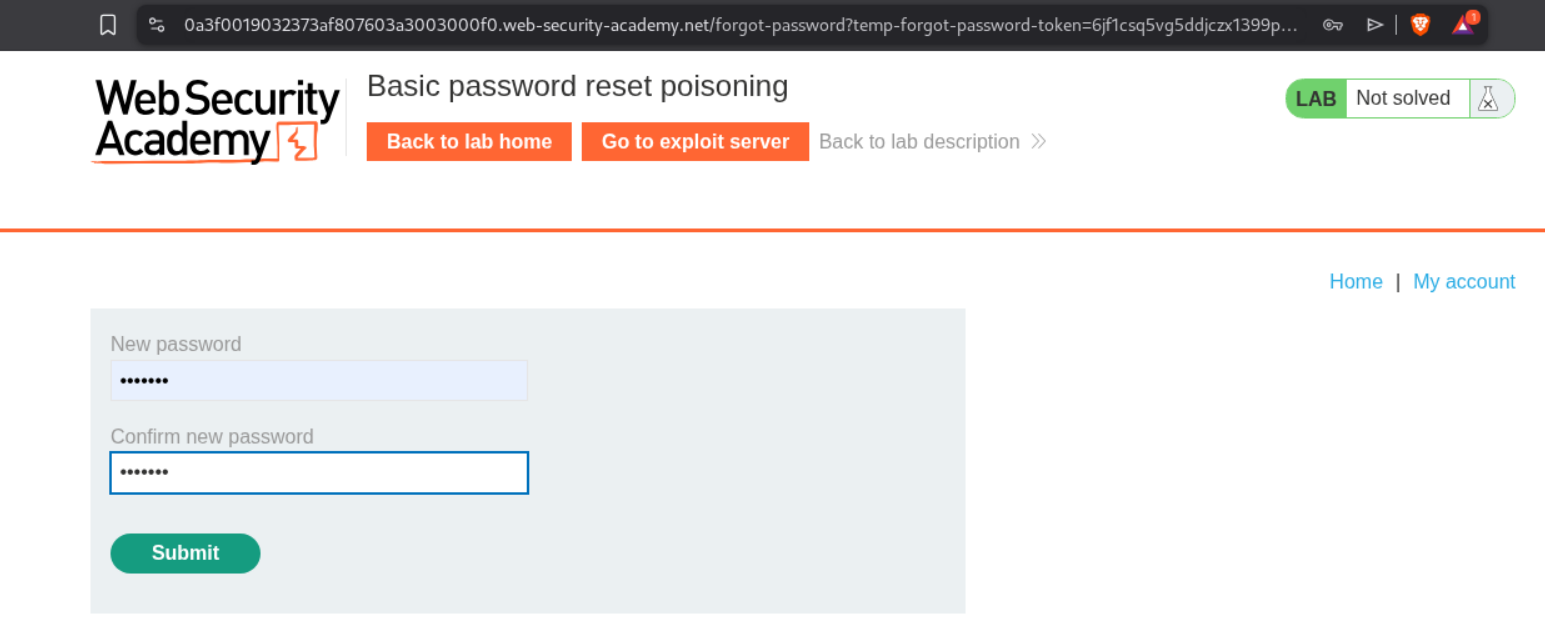
Task: Open the Go to exploit server button
Action: click(695, 142)
